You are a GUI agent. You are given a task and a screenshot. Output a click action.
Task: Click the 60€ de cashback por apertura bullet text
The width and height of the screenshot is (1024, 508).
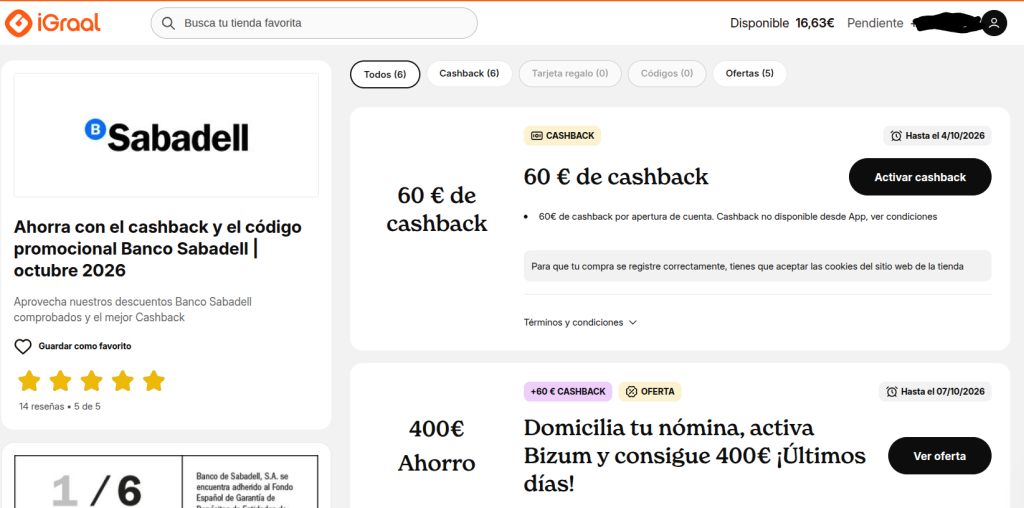[x=738, y=217]
